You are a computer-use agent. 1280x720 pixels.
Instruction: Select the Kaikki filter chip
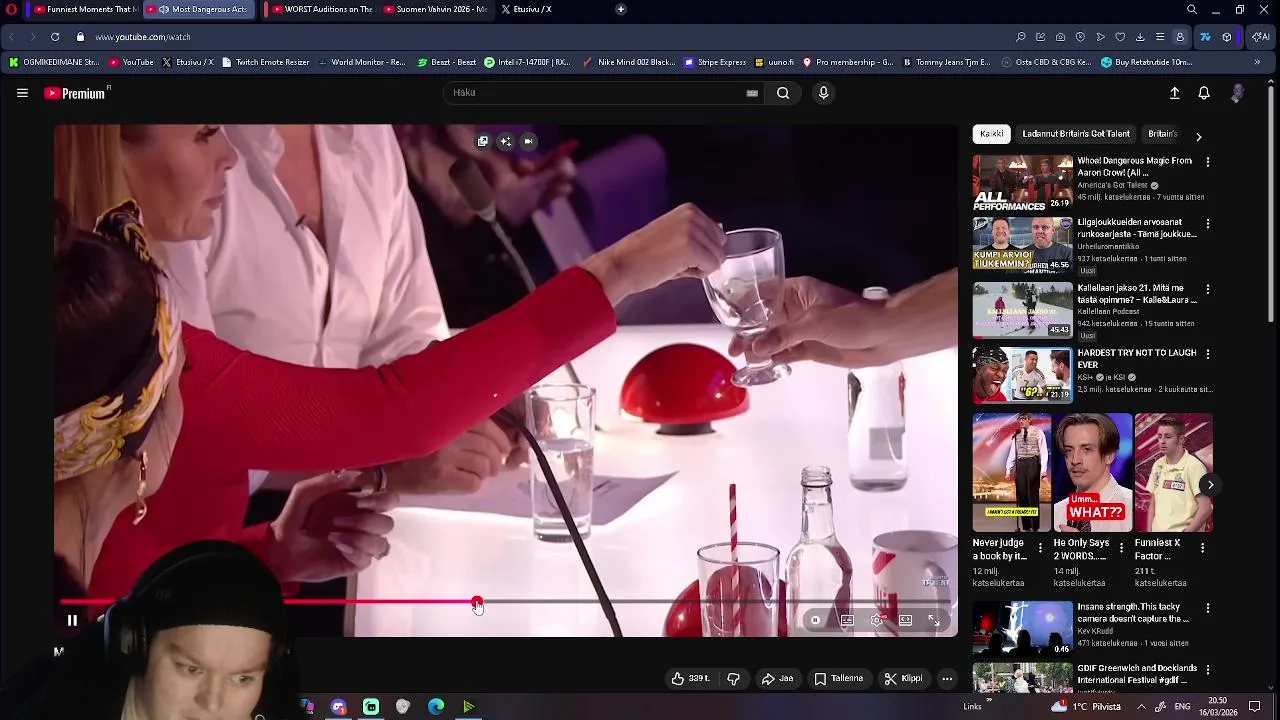click(x=992, y=134)
